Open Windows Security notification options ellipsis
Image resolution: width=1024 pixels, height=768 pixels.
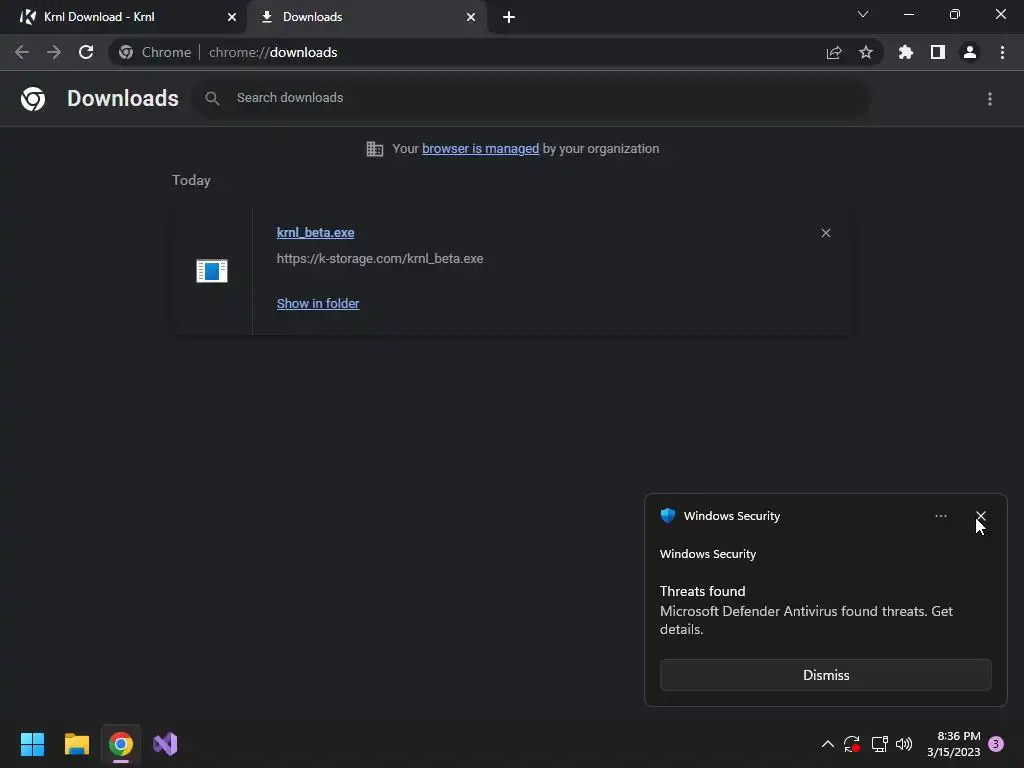coord(941,516)
